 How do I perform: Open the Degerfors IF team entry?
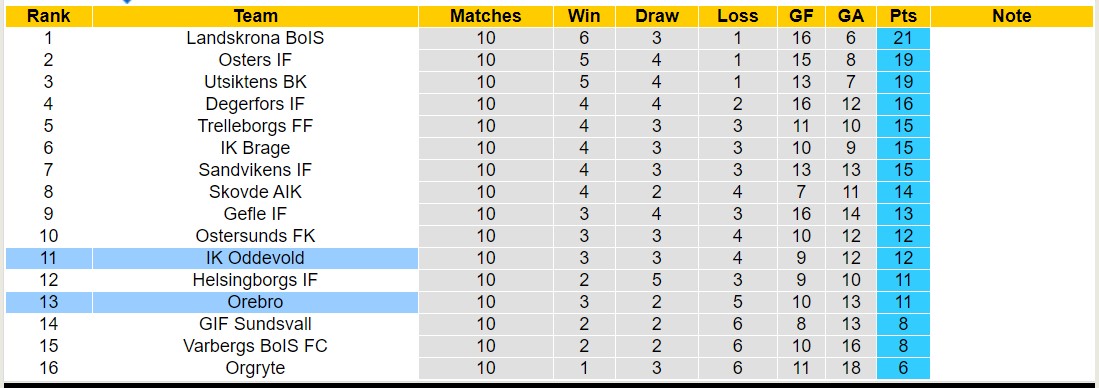(x=255, y=104)
